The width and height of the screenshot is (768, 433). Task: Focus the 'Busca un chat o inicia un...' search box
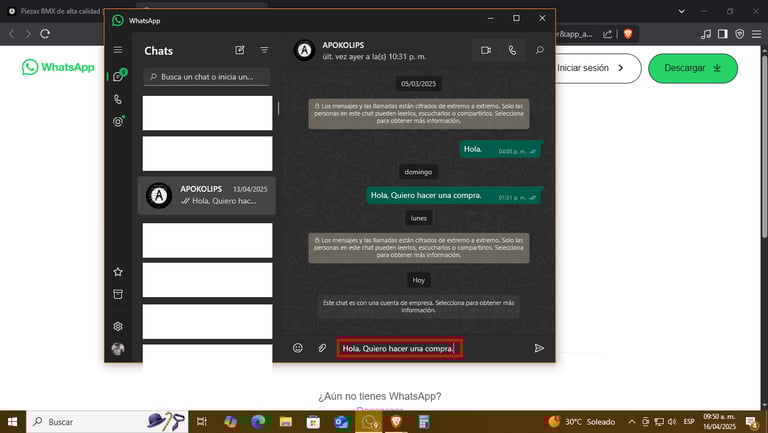207,77
